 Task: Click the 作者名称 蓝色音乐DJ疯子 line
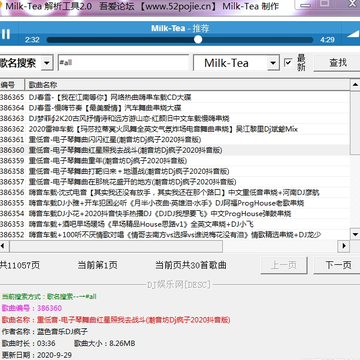(x=45, y=332)
